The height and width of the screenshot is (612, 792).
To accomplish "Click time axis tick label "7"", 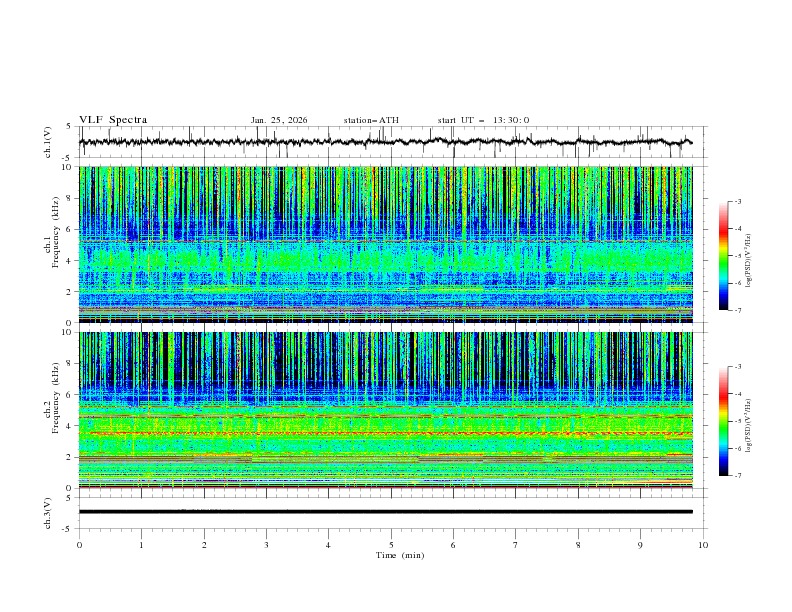I will (x=516, y=545).
